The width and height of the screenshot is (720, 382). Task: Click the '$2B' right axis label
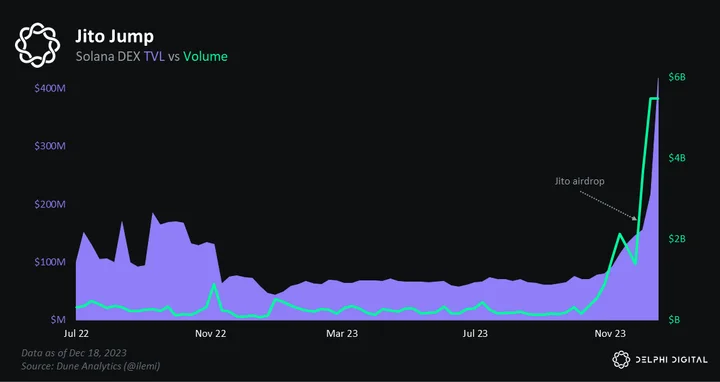(677, 239)
